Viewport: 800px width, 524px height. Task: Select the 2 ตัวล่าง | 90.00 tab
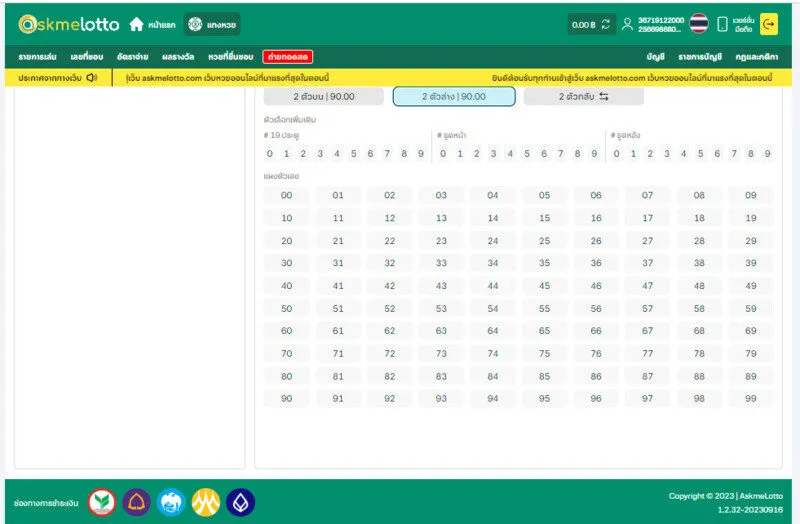point(454,97)
